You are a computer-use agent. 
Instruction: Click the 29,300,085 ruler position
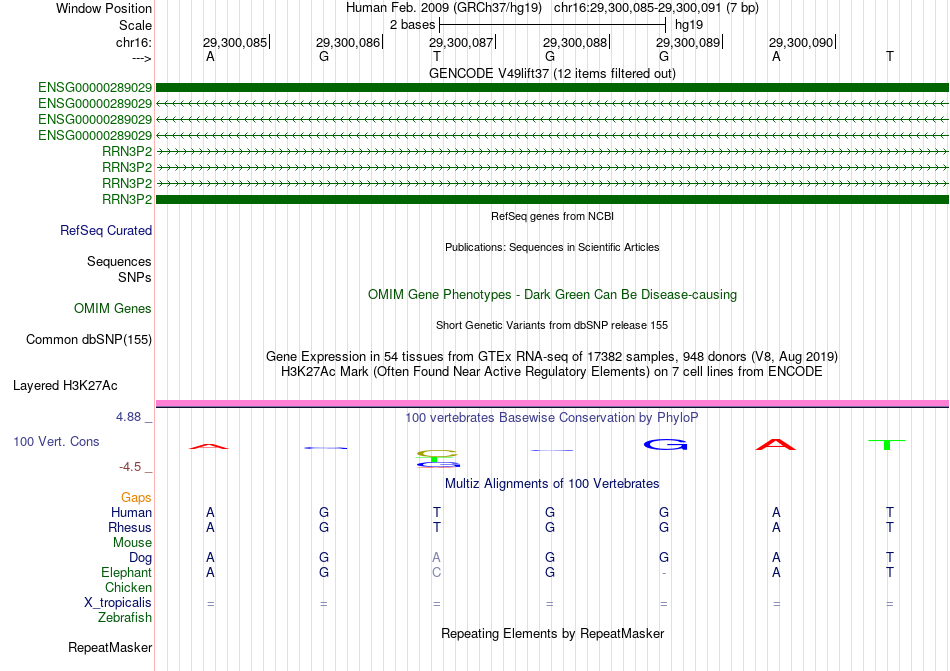click(x=235, y=42)
